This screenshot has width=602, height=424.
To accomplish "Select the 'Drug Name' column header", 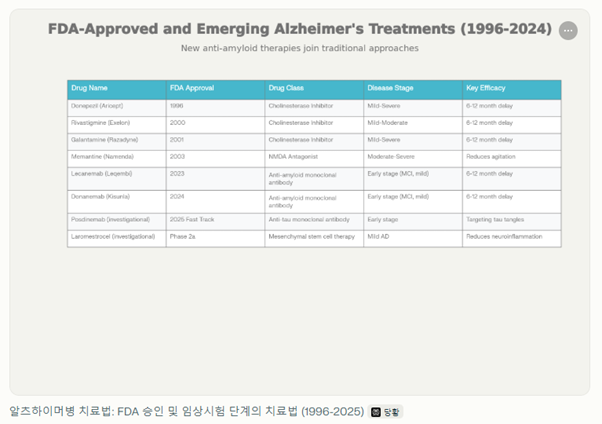I will pyautogui.click(x=117, y=90).
